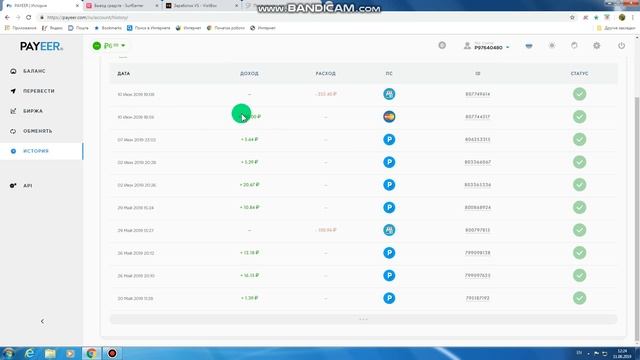The height and width of the screenshot is (360, 640).
Task: Click the +16.13 income amount
Action: click(249, 276)
